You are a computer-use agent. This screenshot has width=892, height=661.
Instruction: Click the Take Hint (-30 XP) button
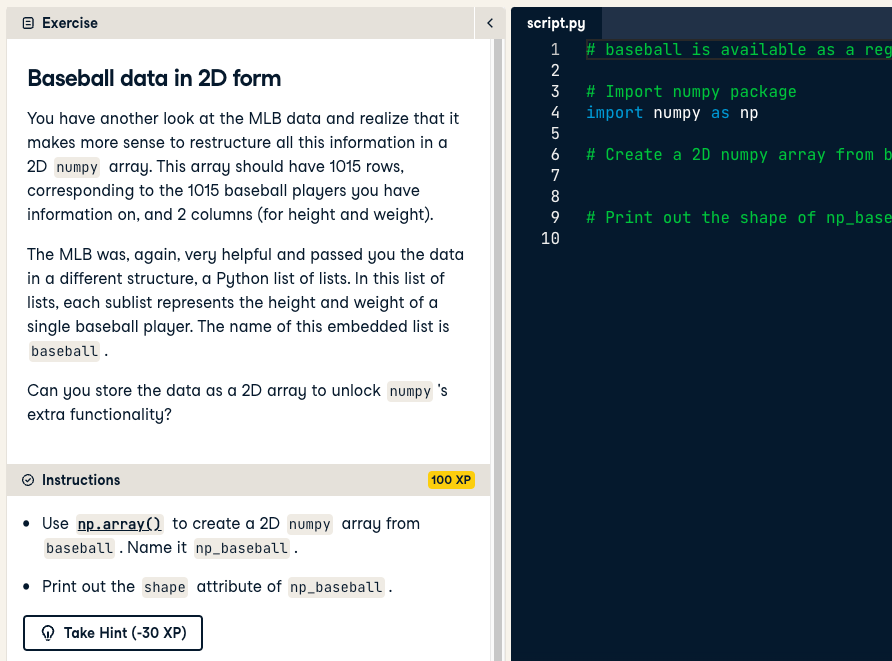click(x=112, y=633)
